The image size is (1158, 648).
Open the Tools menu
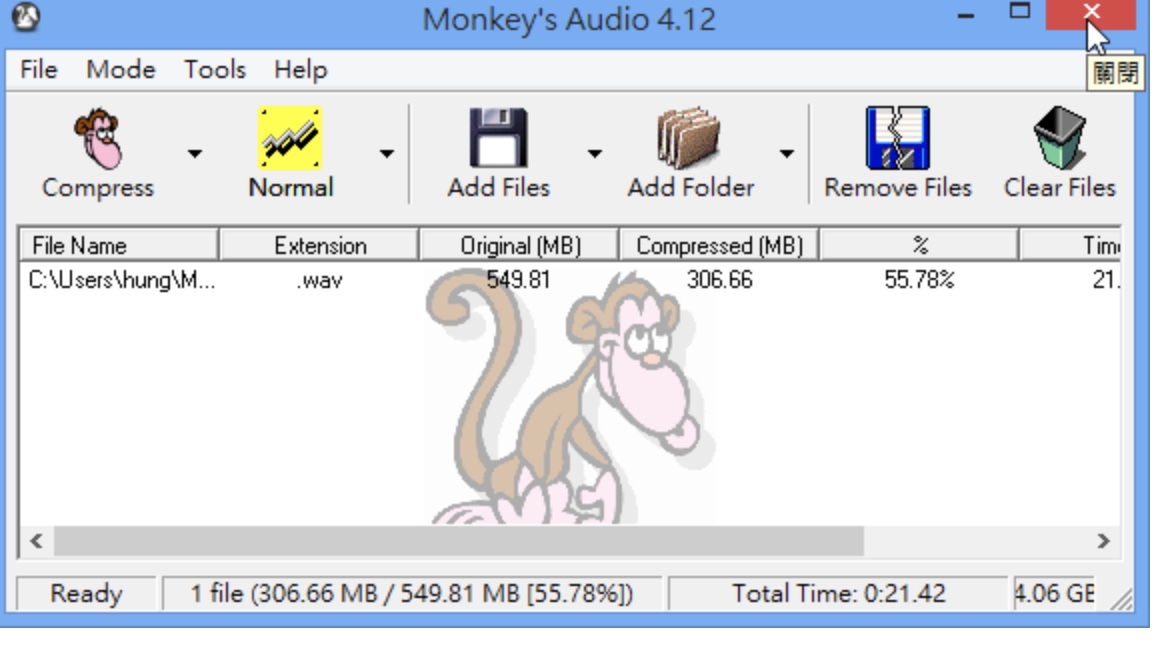(x=215, y=70)
